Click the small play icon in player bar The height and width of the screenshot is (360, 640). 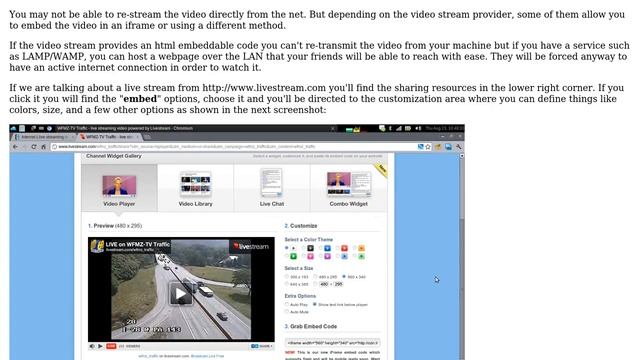pyautogui.click(x=100, y=346)
